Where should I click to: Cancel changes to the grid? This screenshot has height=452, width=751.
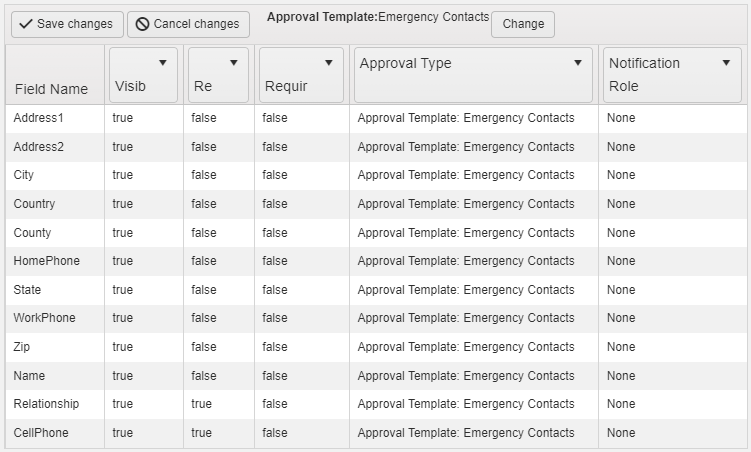click(x=188, y=24)
